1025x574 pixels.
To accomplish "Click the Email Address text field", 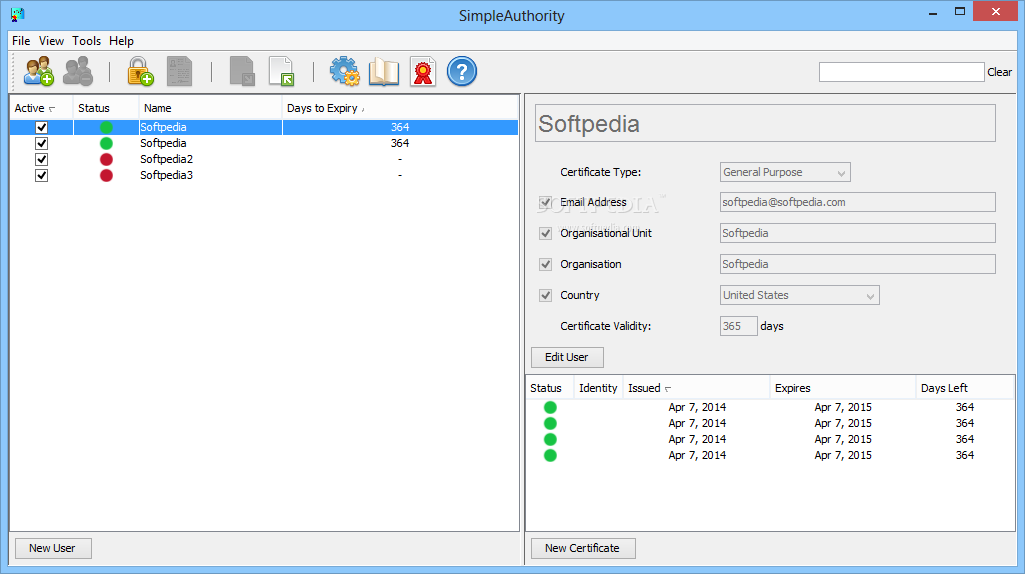I will coord(858,203).
